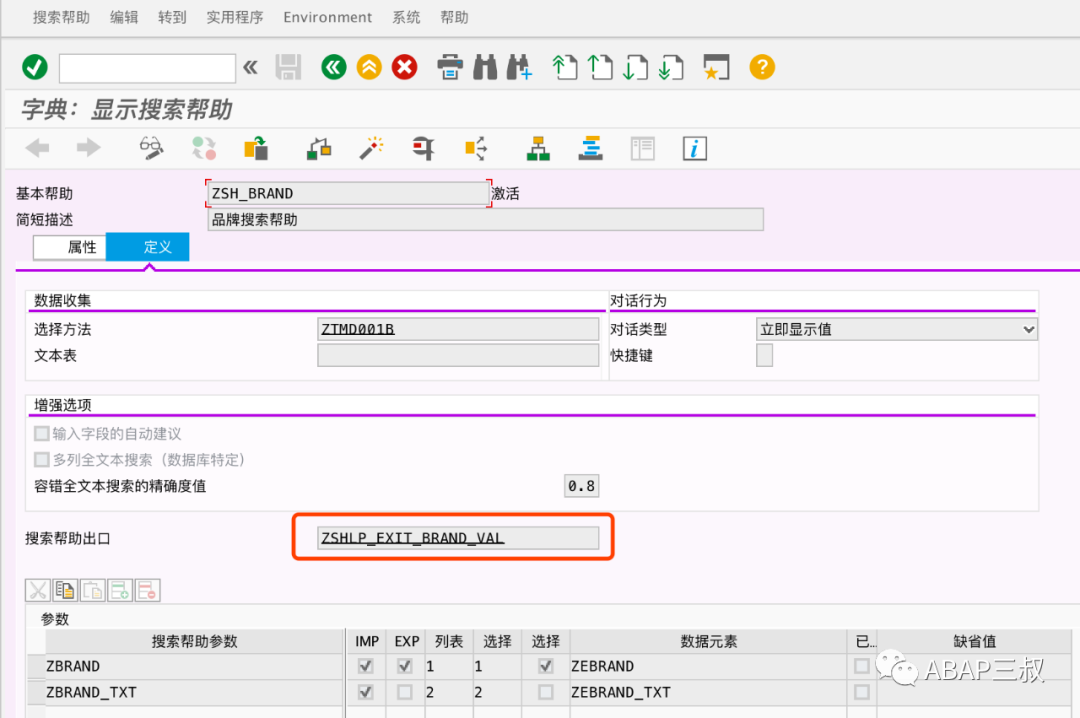This screenshot has height=718, width=1080.
Task: Click the paste icon above parameters table
Action: [92, 591]
